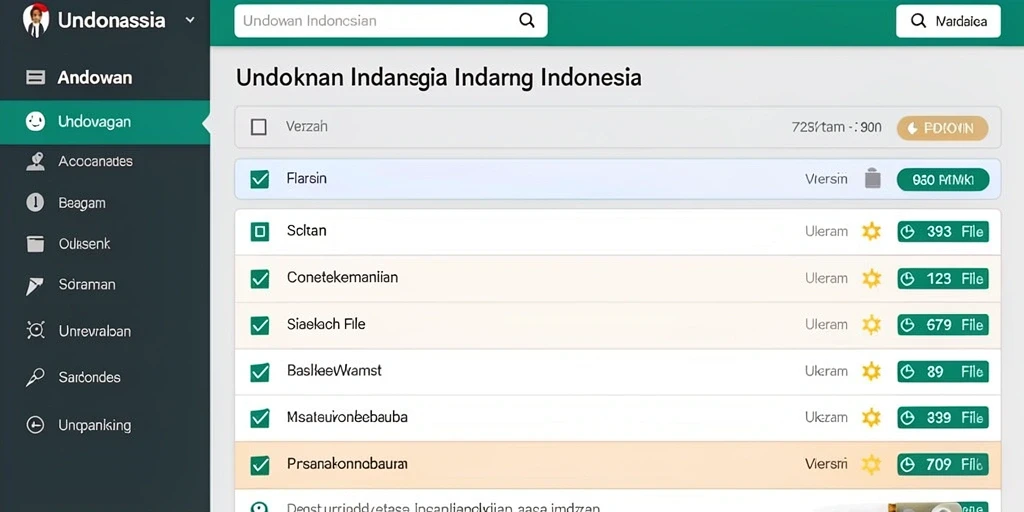1024x512 pixels.
Task: Click the user avatar beside Undonassia
Action: 36,20
